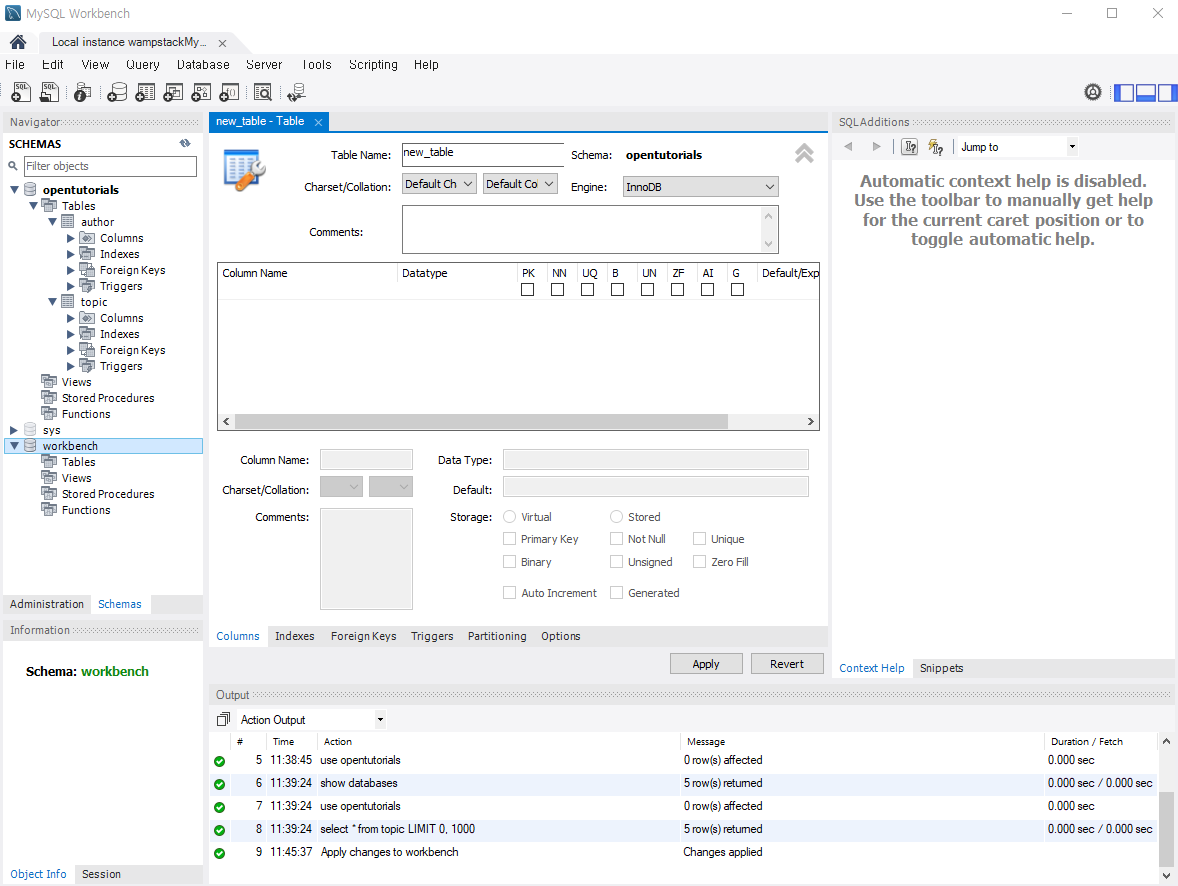1178x886 pixels.
Task: Click the Filter objects search field
Action: [x=110, y=166]
